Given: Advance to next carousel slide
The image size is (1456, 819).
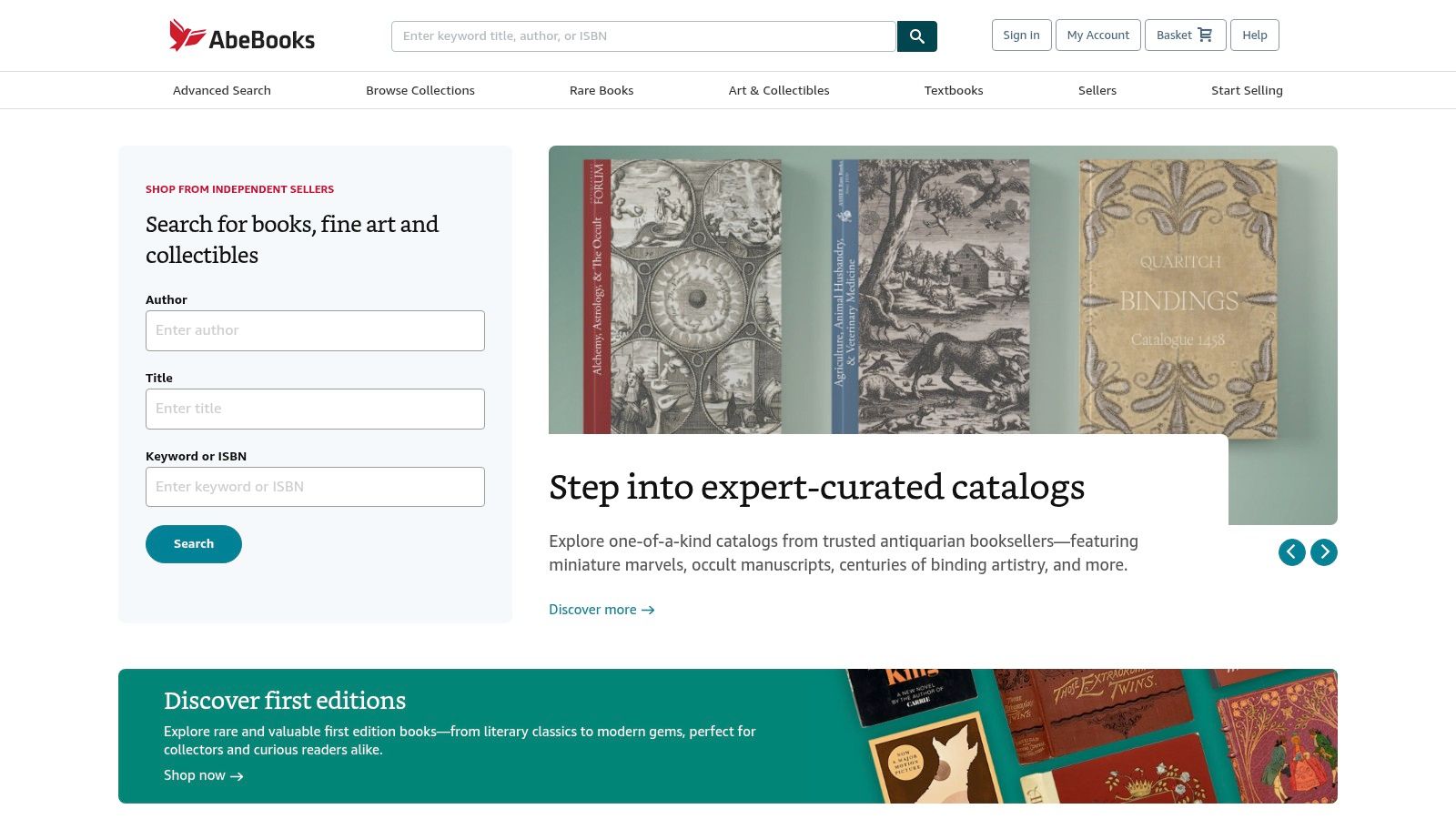Looking at the screenshot, I should click(1324, 552).
